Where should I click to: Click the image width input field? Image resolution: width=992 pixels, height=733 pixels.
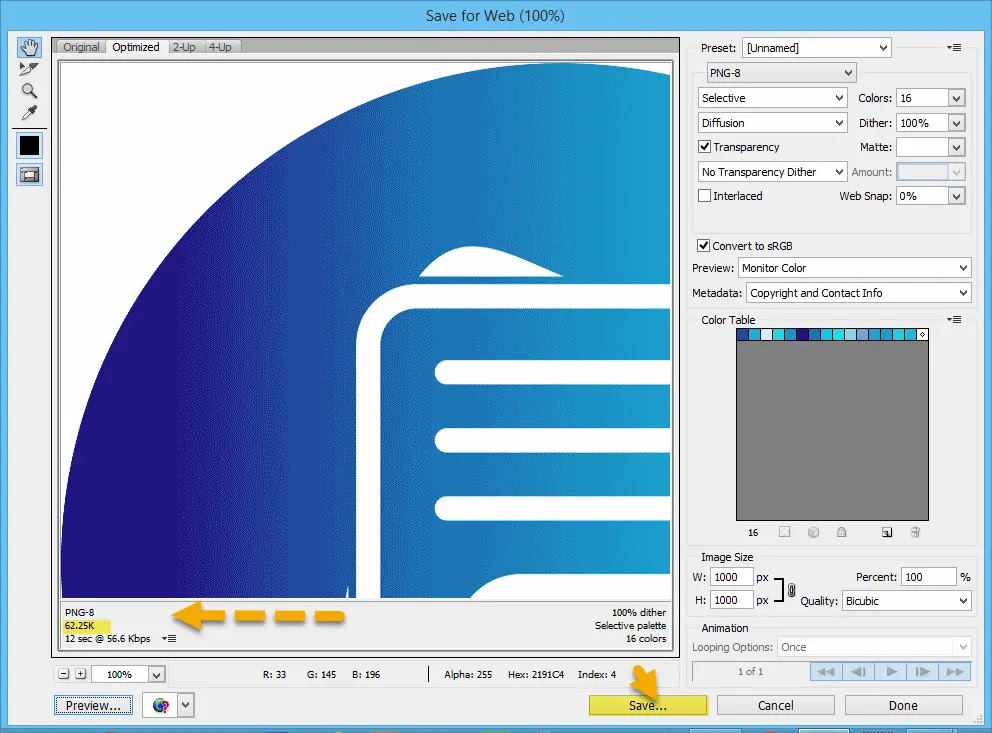point(732,576)
